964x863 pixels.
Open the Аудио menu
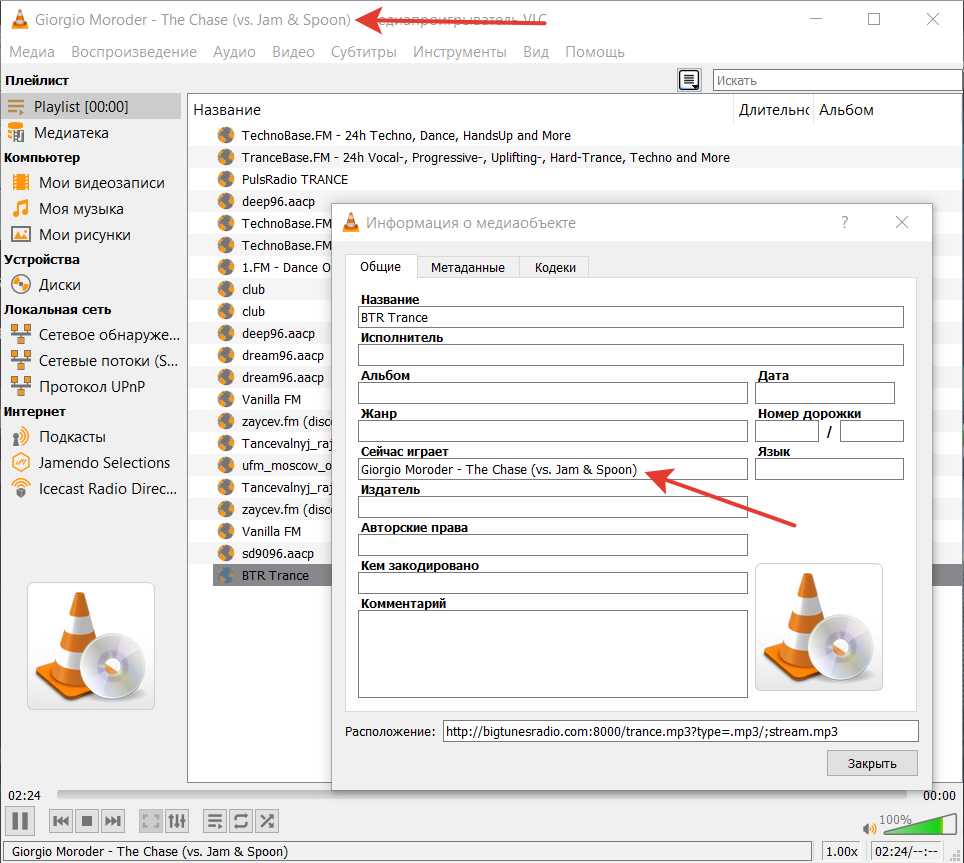[234, 52]
